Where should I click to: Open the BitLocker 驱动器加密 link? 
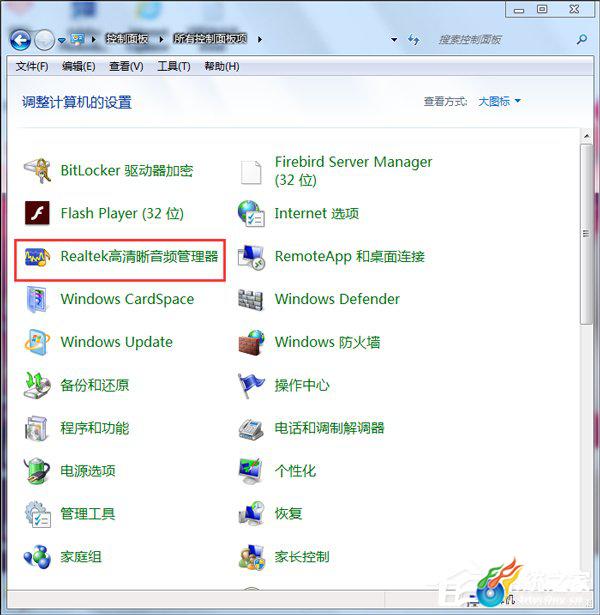pos(127,171)
